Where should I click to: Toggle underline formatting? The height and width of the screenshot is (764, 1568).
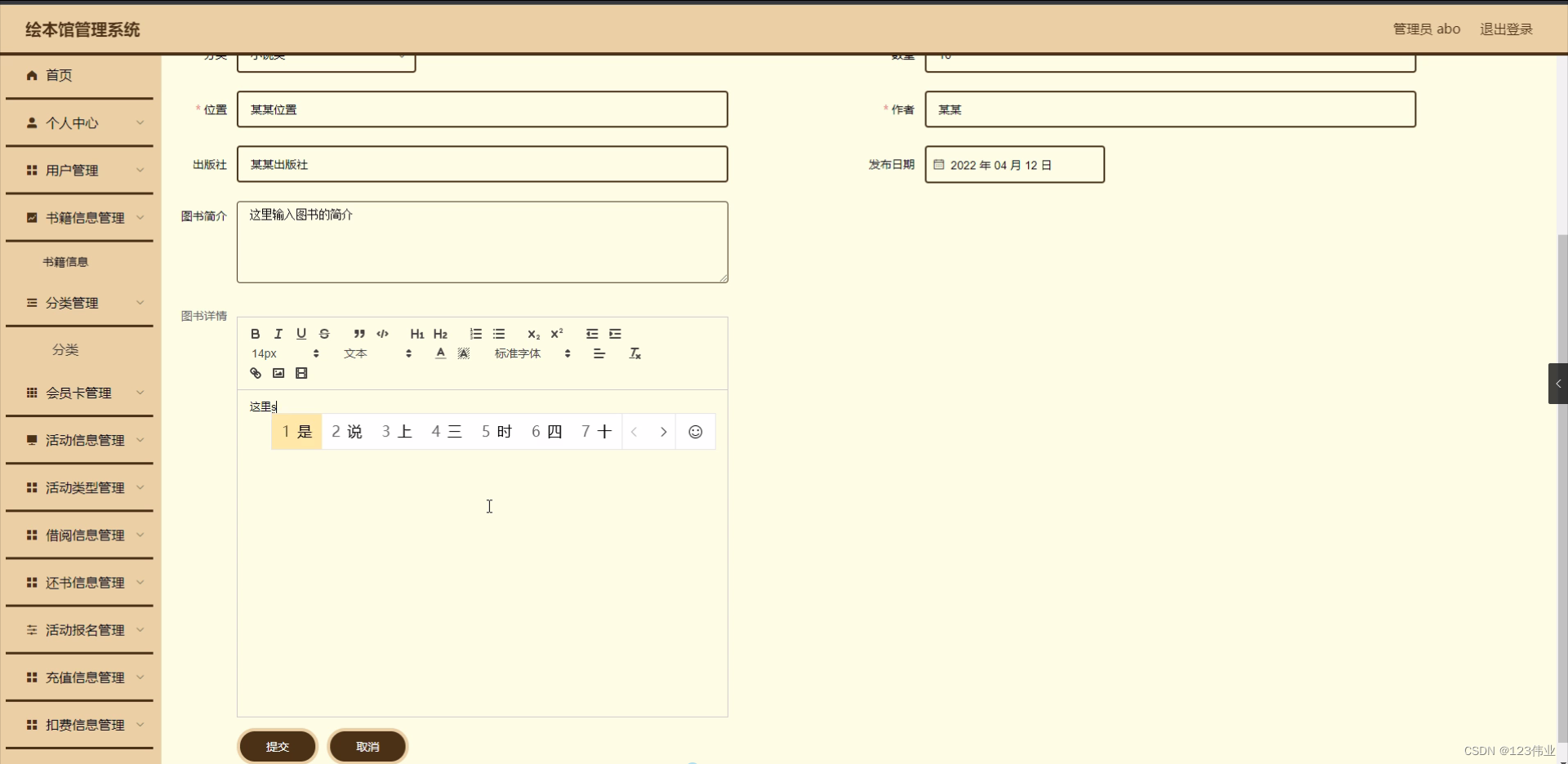[301, 334]
